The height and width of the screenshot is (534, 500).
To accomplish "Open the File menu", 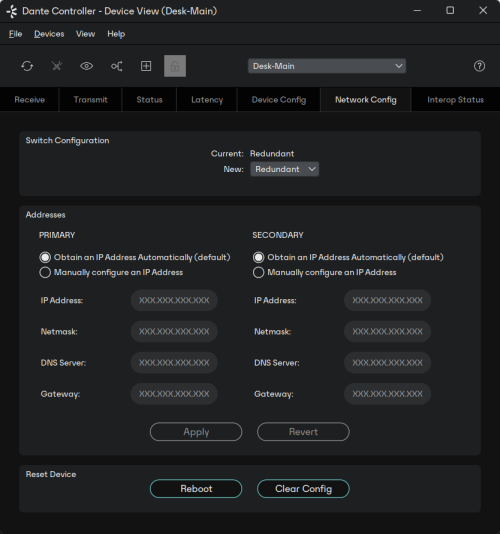I will [16, 34].
